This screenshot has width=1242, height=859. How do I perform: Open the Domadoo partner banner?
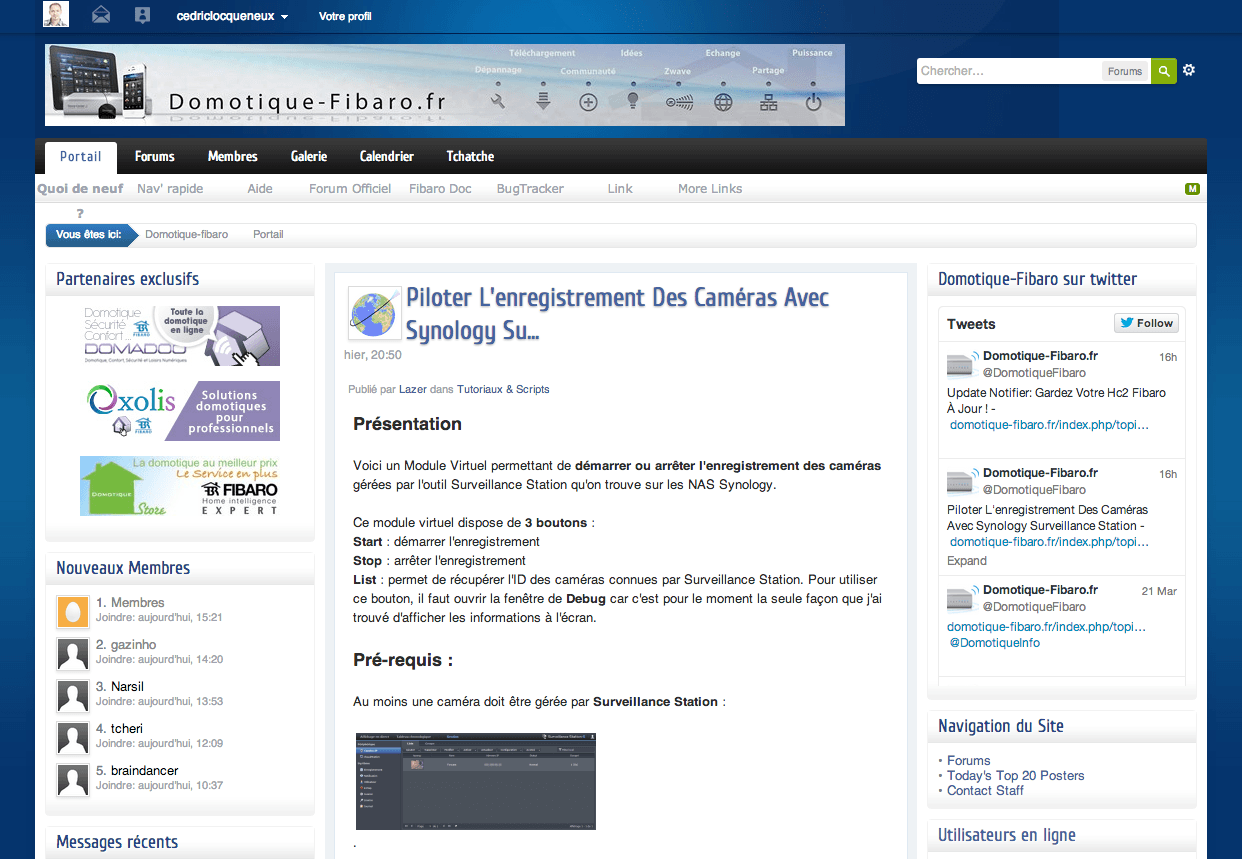[x=180, y=336]
